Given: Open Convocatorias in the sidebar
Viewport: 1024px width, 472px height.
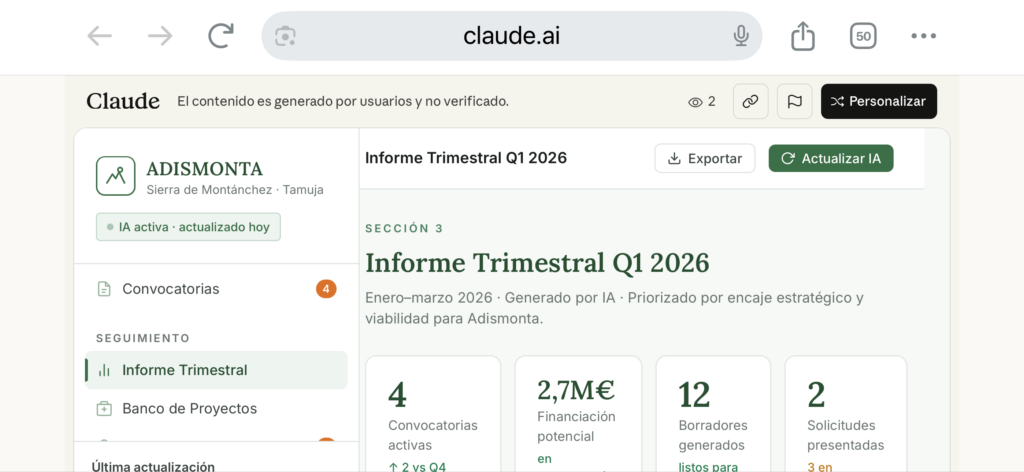Looking at the screenshot, I should pos(170,289).
